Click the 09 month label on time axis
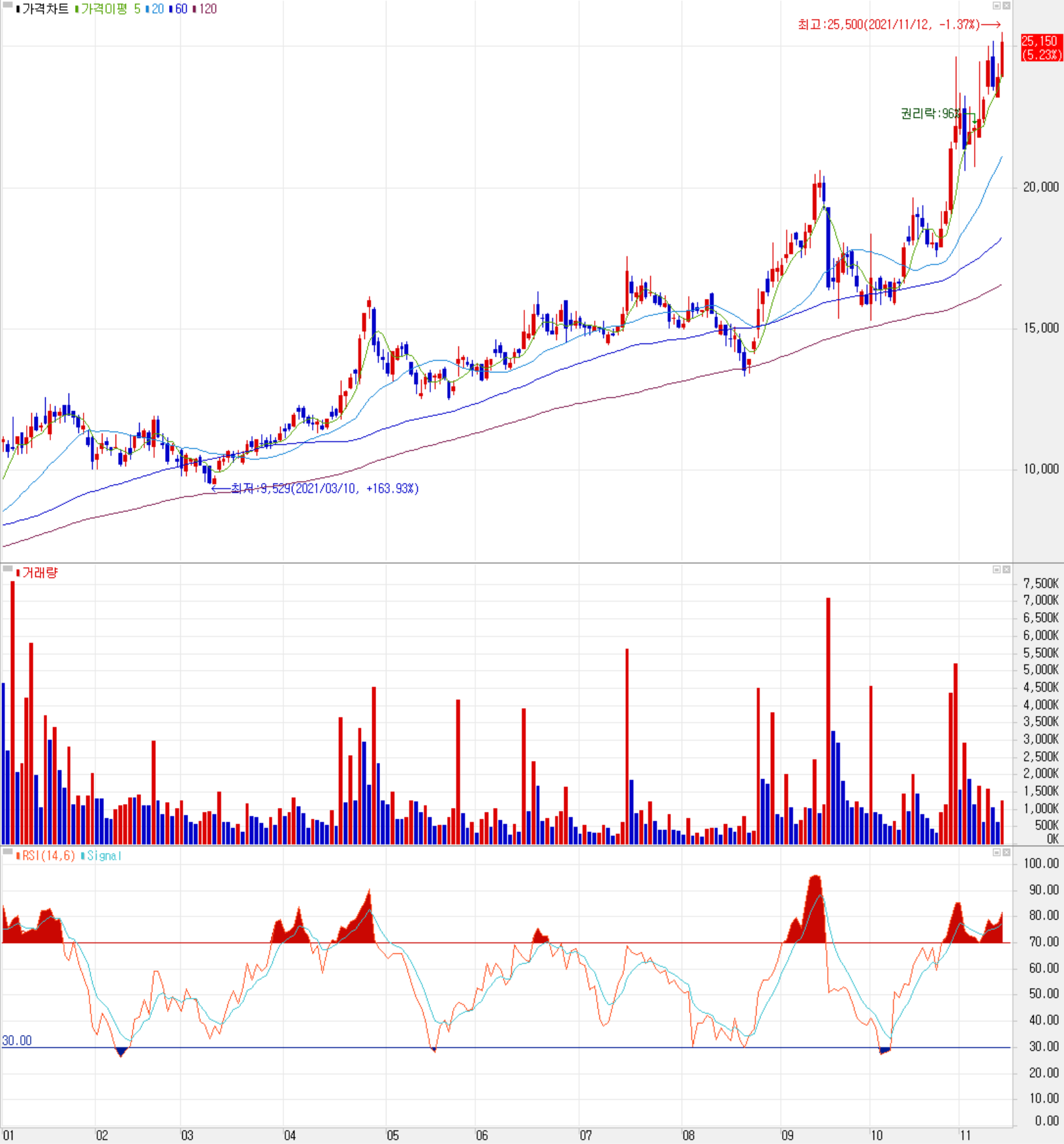 point(787,1136)
